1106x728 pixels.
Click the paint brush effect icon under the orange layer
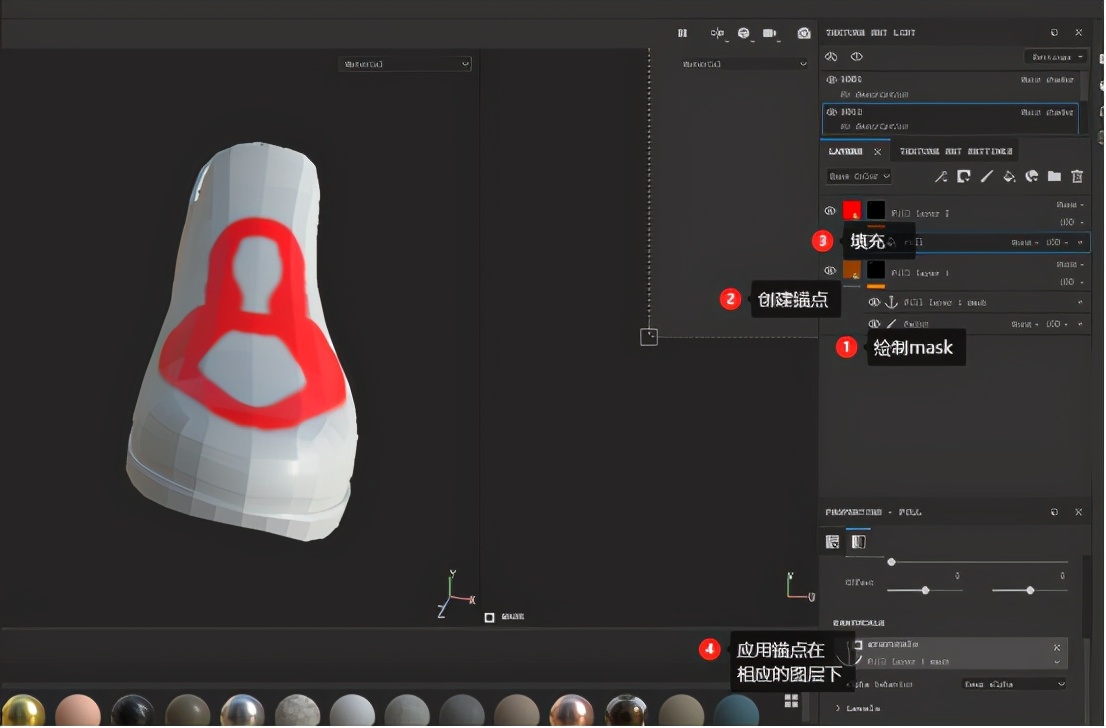(892, 324)
